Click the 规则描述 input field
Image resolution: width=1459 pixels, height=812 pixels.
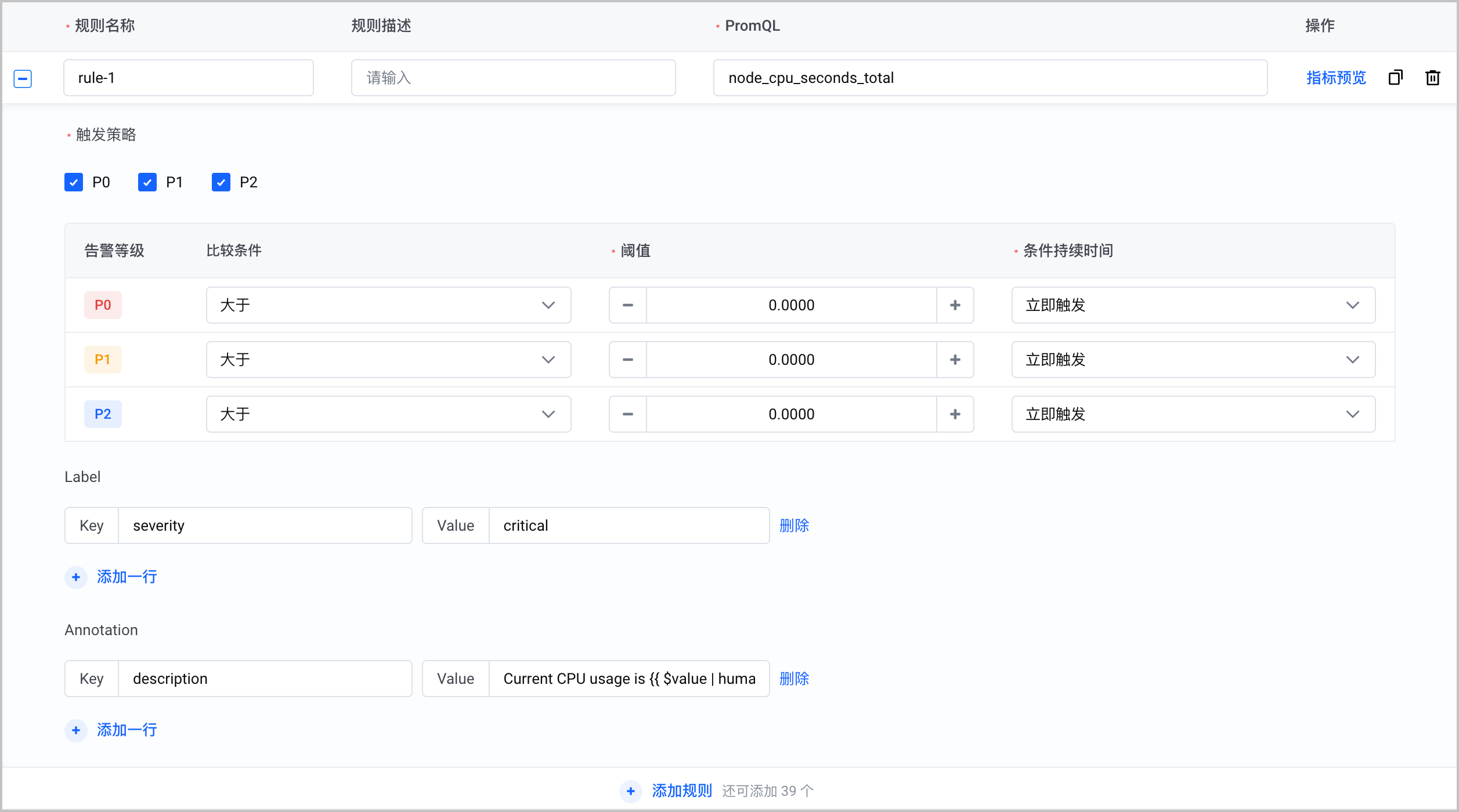point(513,78)
